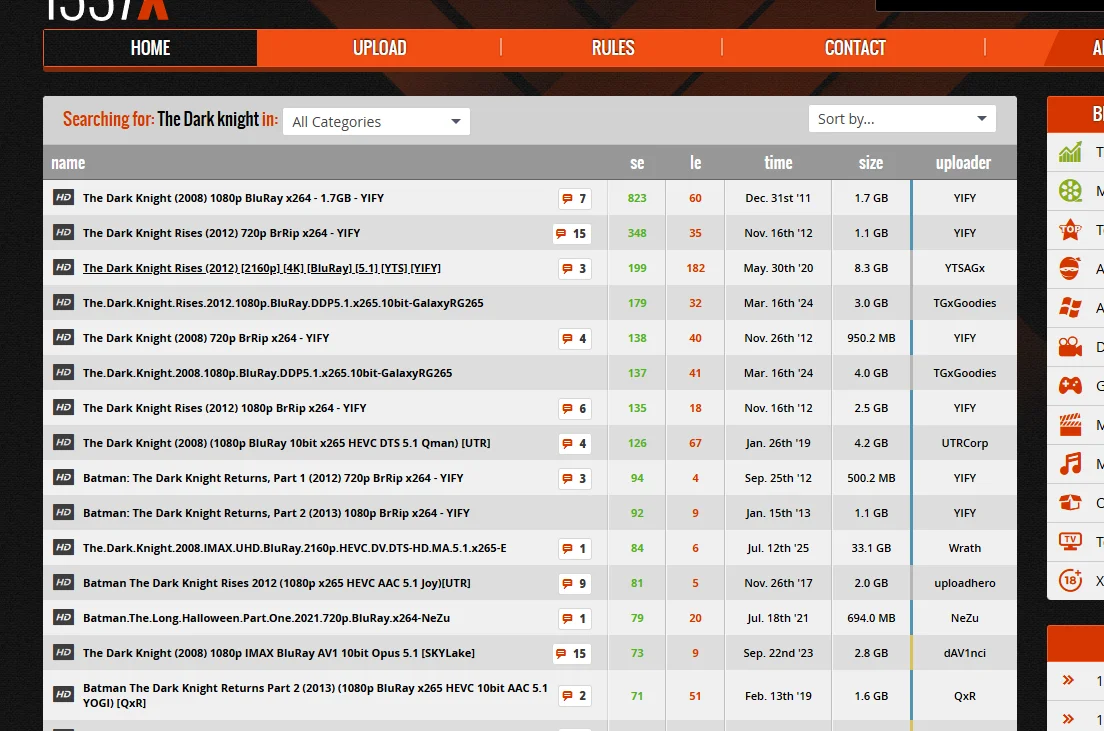Open the TV monitor icon in sidebar
This screenshot has width=1104, height=731.
(x=1070, y=541)
